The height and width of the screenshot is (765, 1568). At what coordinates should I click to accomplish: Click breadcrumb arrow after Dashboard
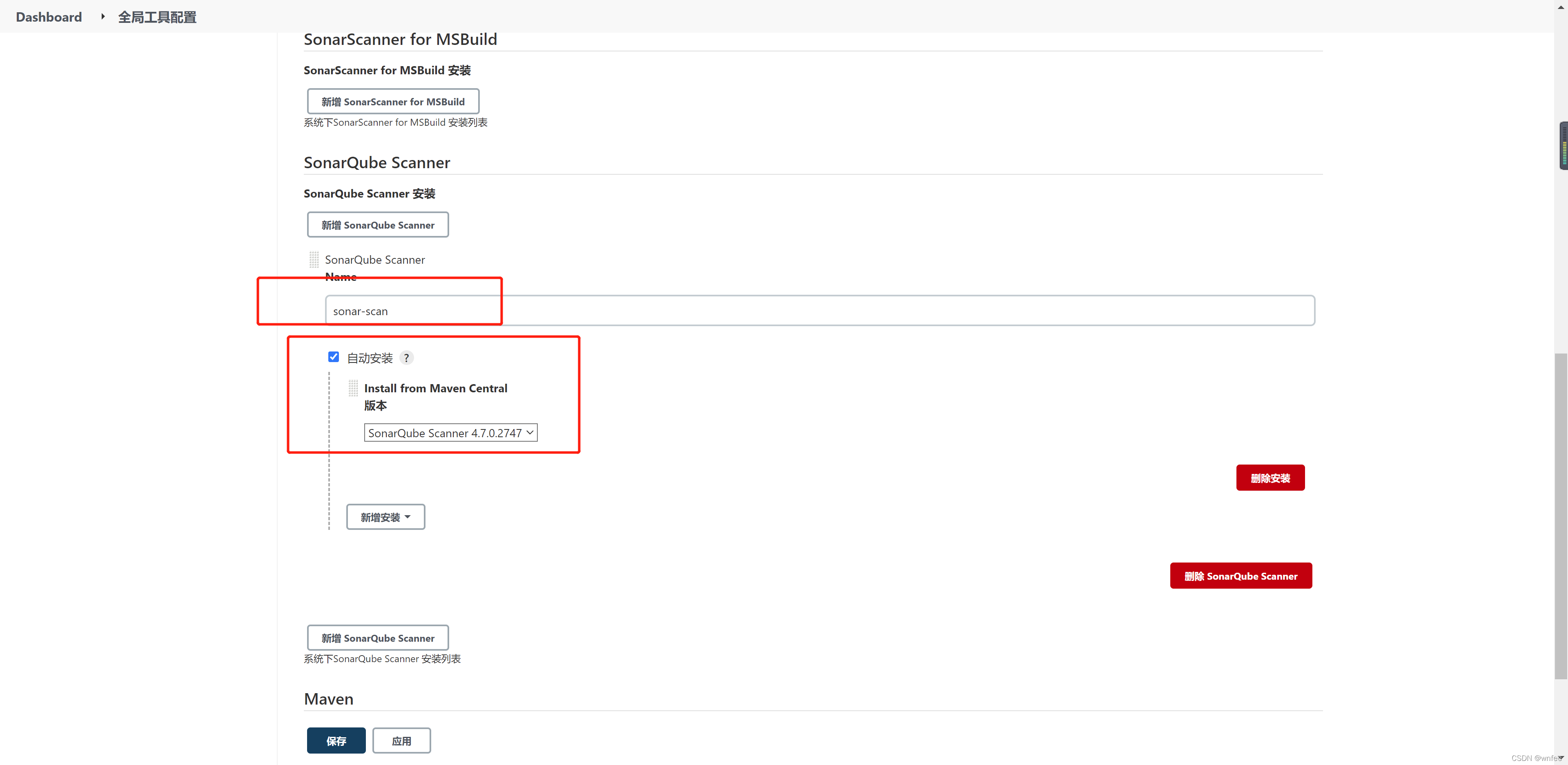click(103, 16)
